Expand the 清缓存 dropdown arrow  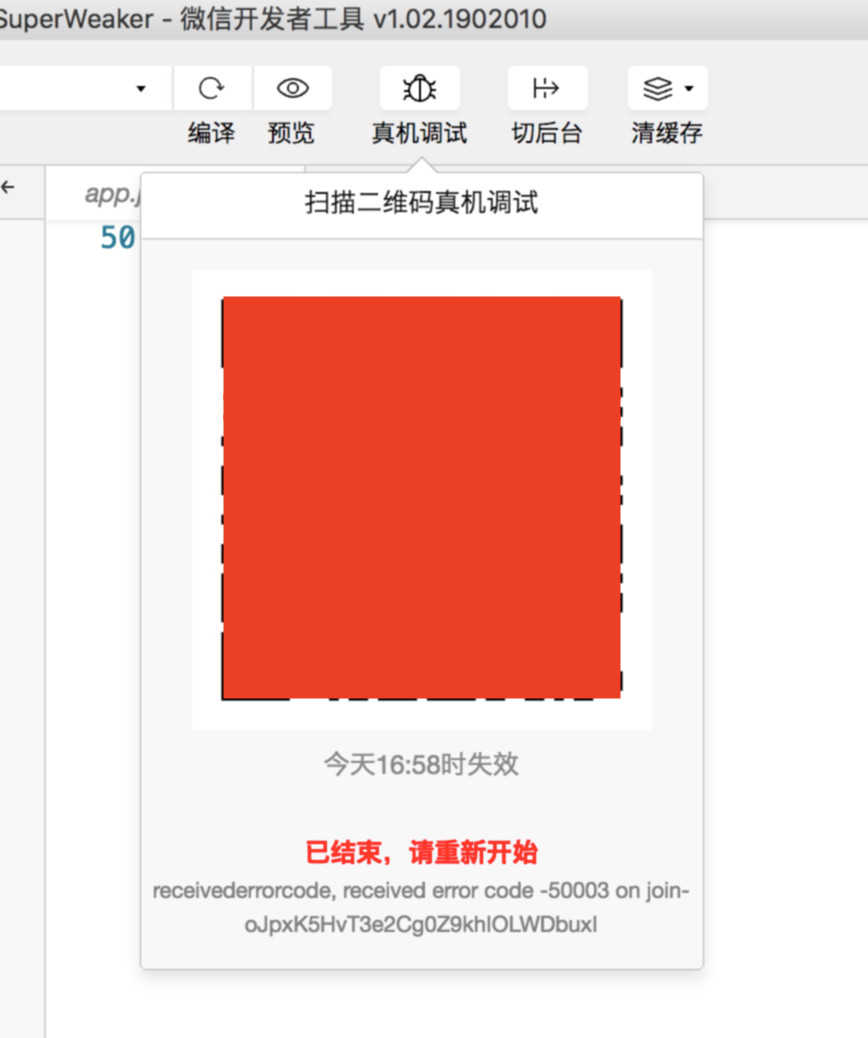point(689,89)
